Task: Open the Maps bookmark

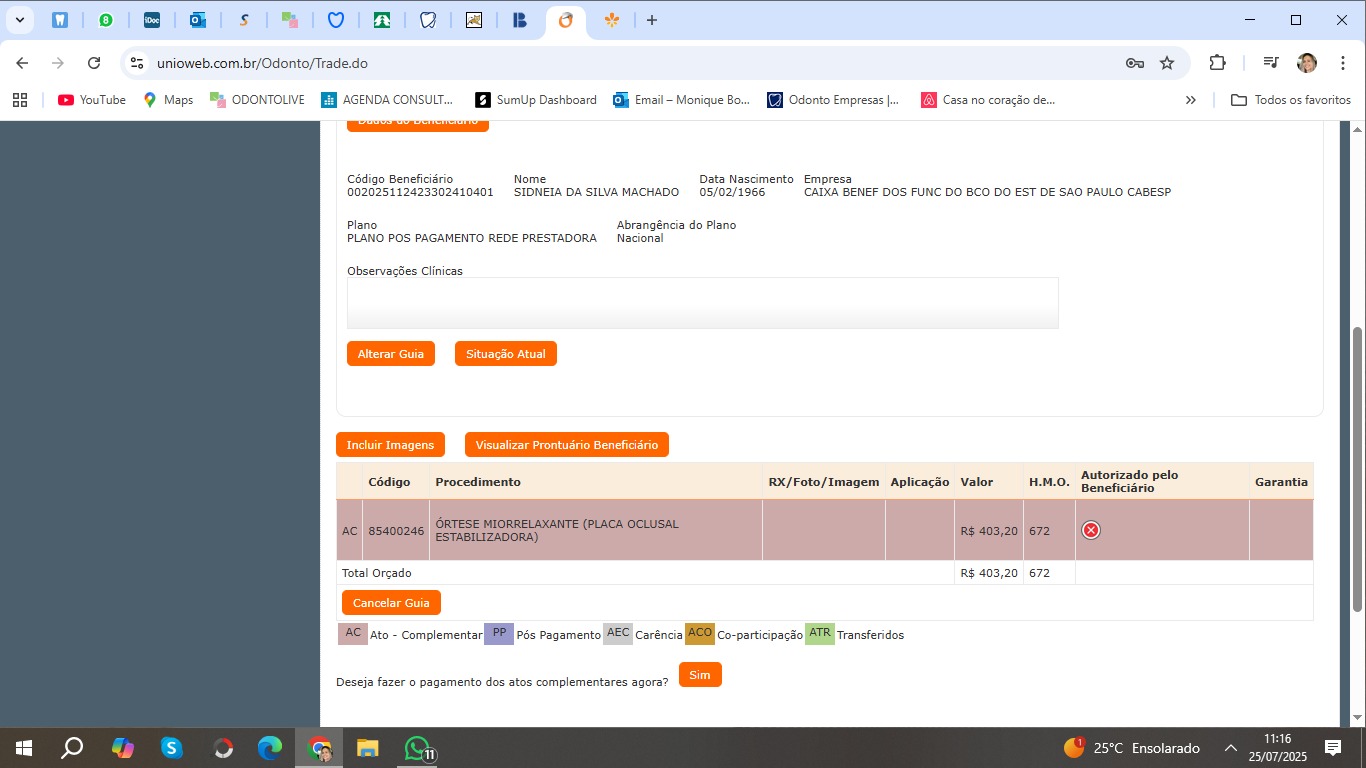Action: pos(168,100)
